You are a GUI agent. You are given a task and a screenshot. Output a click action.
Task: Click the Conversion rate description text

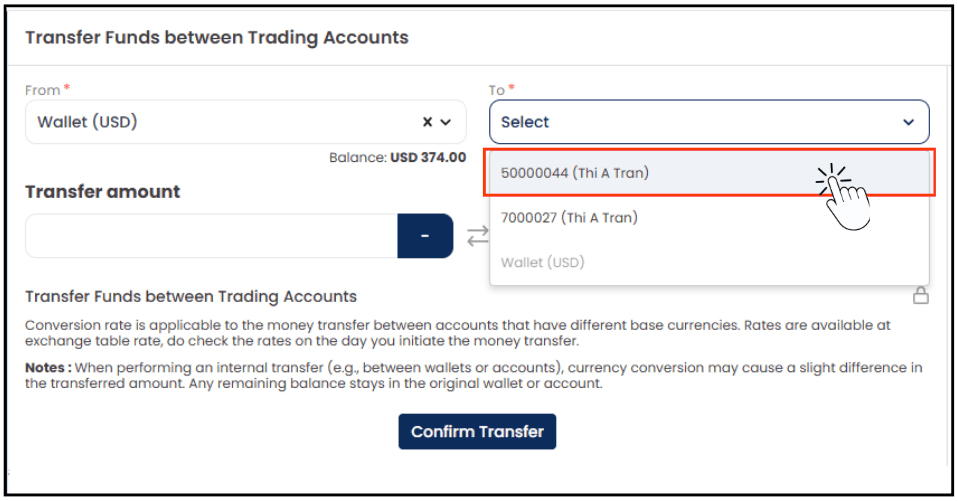[x=458, y=333]
